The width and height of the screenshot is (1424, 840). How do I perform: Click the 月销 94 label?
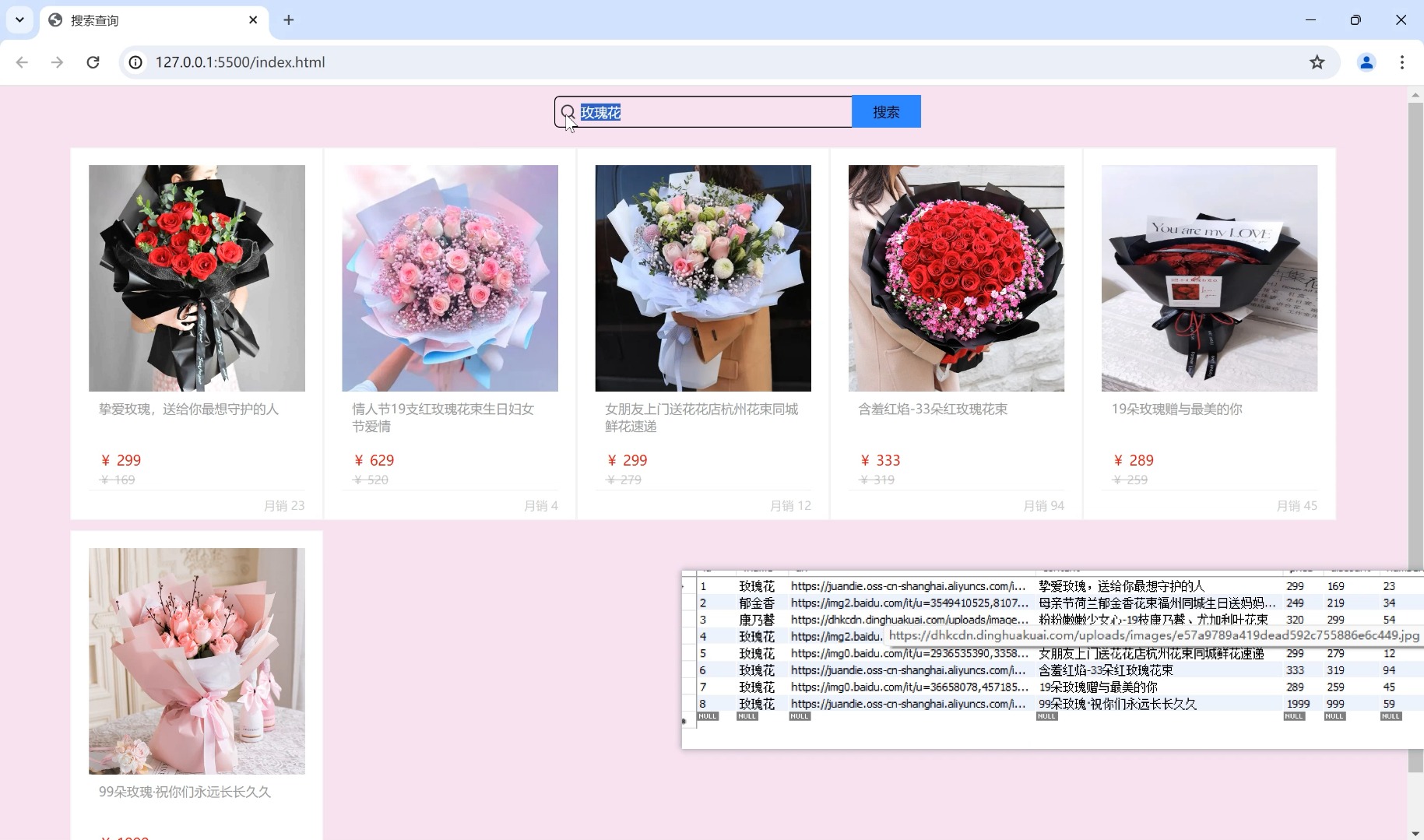click(x=1043, y=506)
